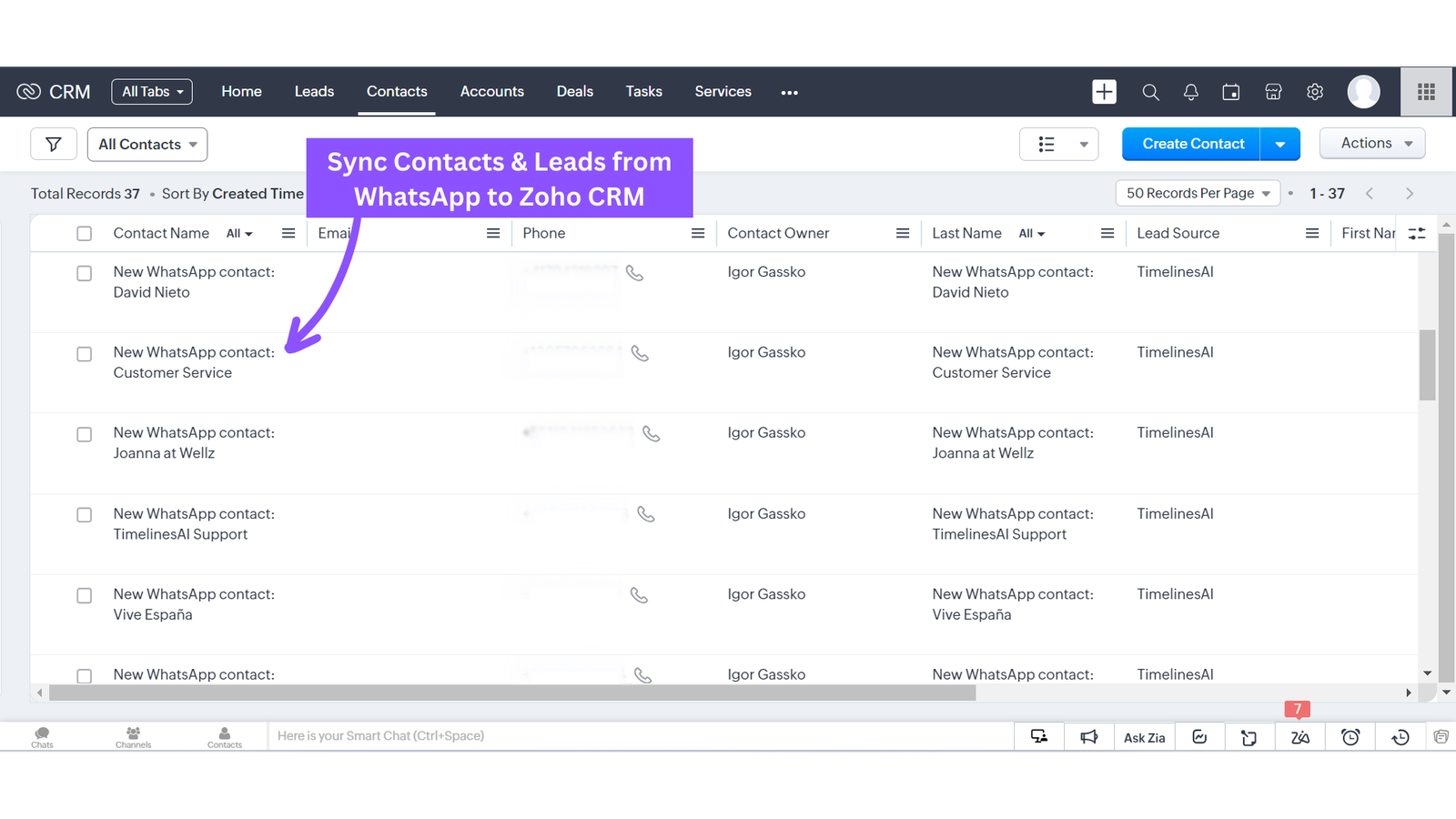
Task: Switch to the Leads tab
Action: (313, 91)
